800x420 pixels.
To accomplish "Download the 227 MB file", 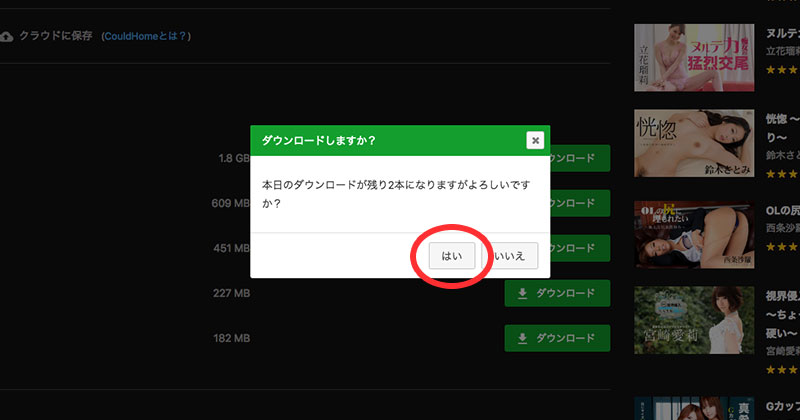I will coord(557,294).
